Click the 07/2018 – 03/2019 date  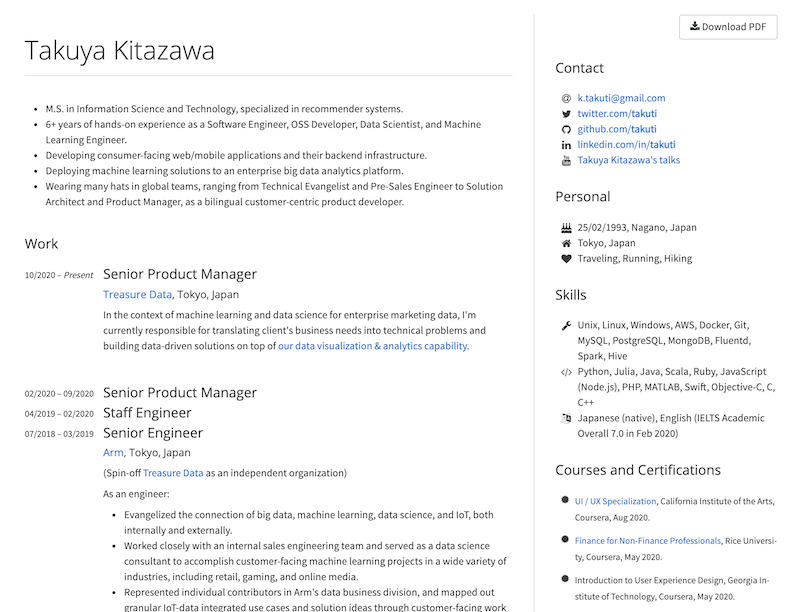59,434
